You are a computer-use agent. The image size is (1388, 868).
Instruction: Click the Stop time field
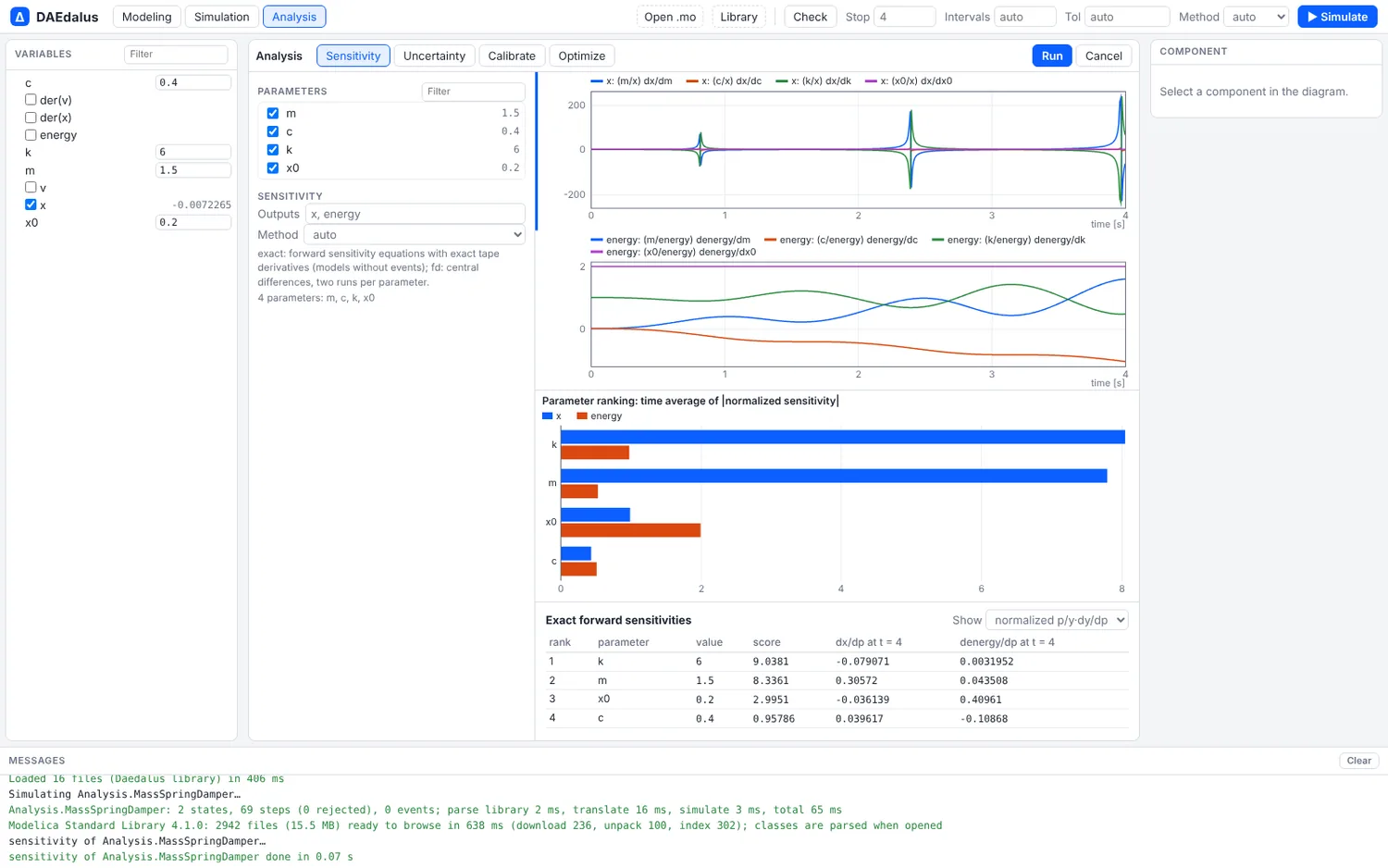[x=905, y=17]
